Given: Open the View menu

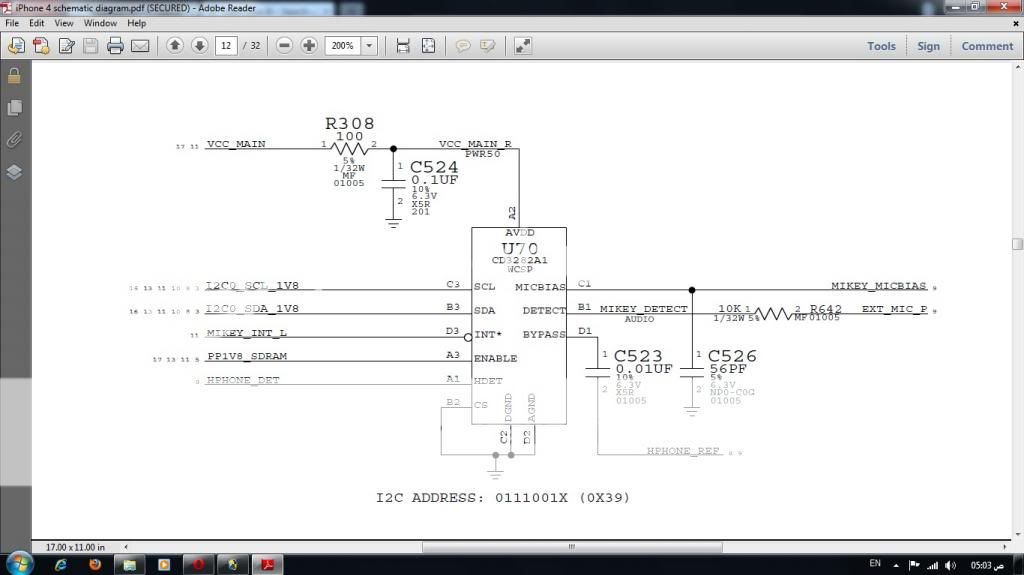Looking at the screenshot, I should tap(64, 23).
